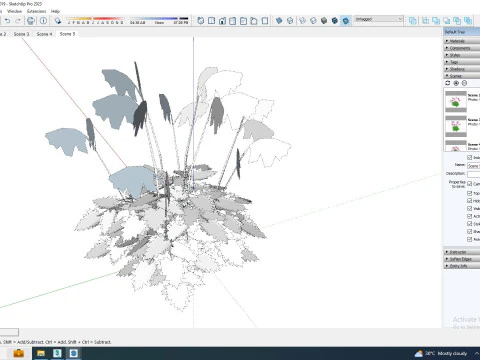Open the Extensions menu
Image resolution: width=480 pixels, height=360 pixels.
click(x=37, y=11)
